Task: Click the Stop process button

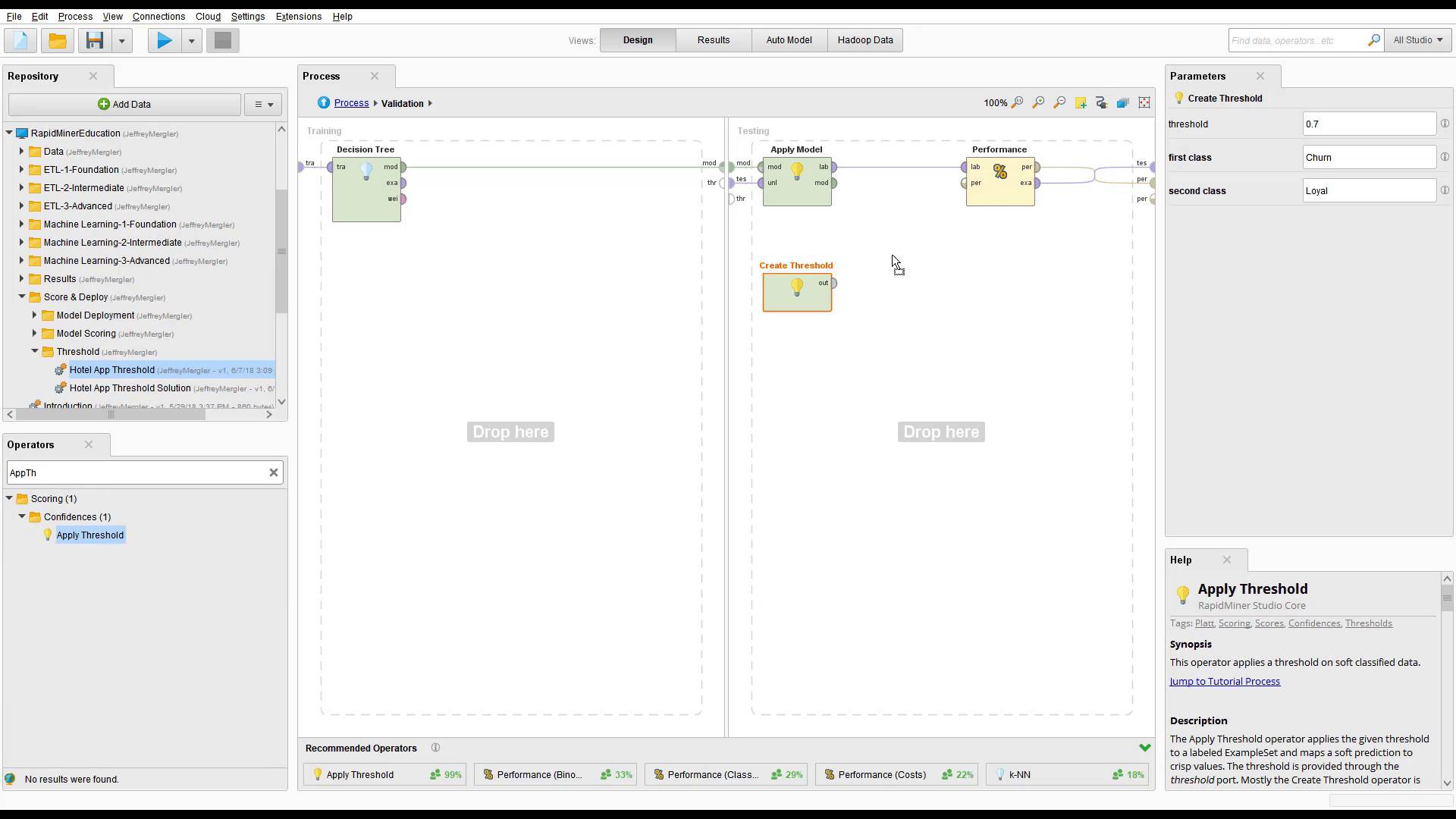Action: [x=222, y=40]
